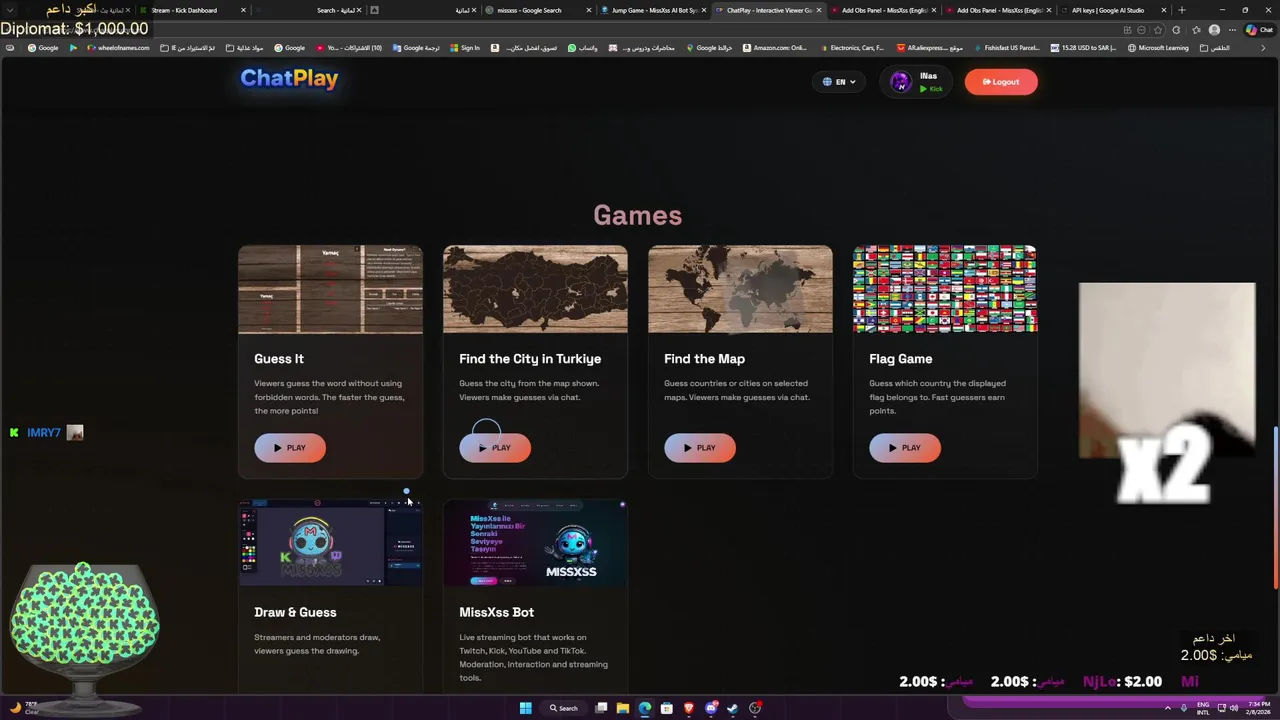Open the Draw & Guess thumbnail
The image size is (1280, 720).
330,543
